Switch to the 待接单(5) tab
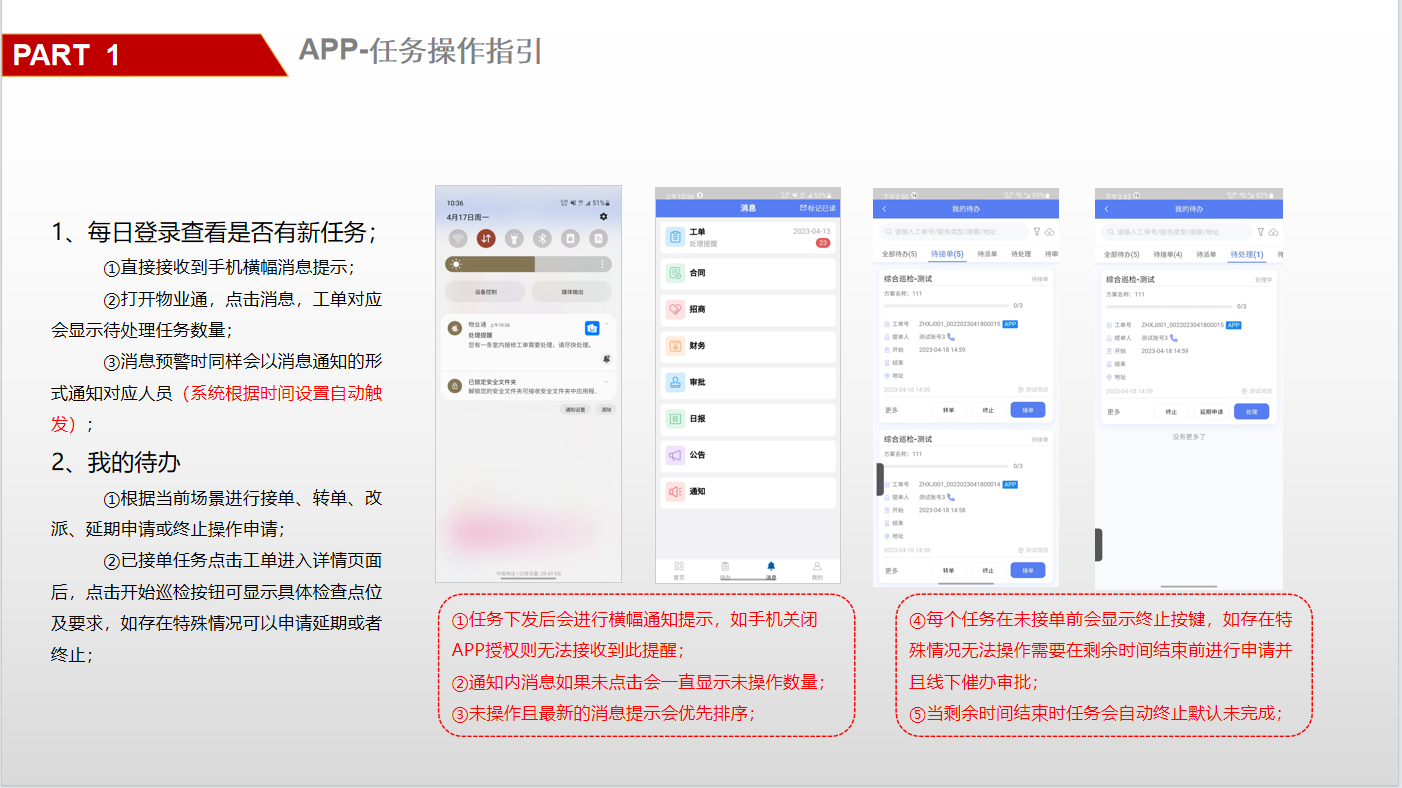This screenshot has height=788, width=1402. (946, 254)
